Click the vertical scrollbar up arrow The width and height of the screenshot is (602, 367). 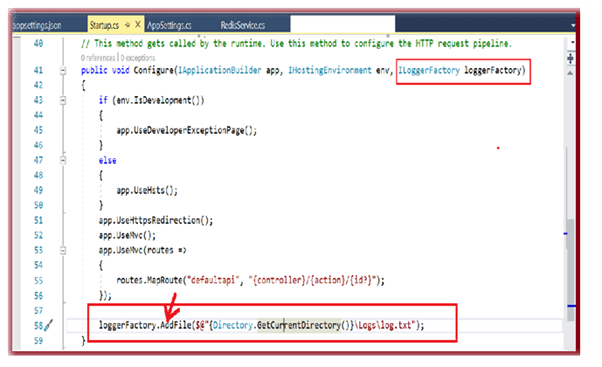(571, 73)
